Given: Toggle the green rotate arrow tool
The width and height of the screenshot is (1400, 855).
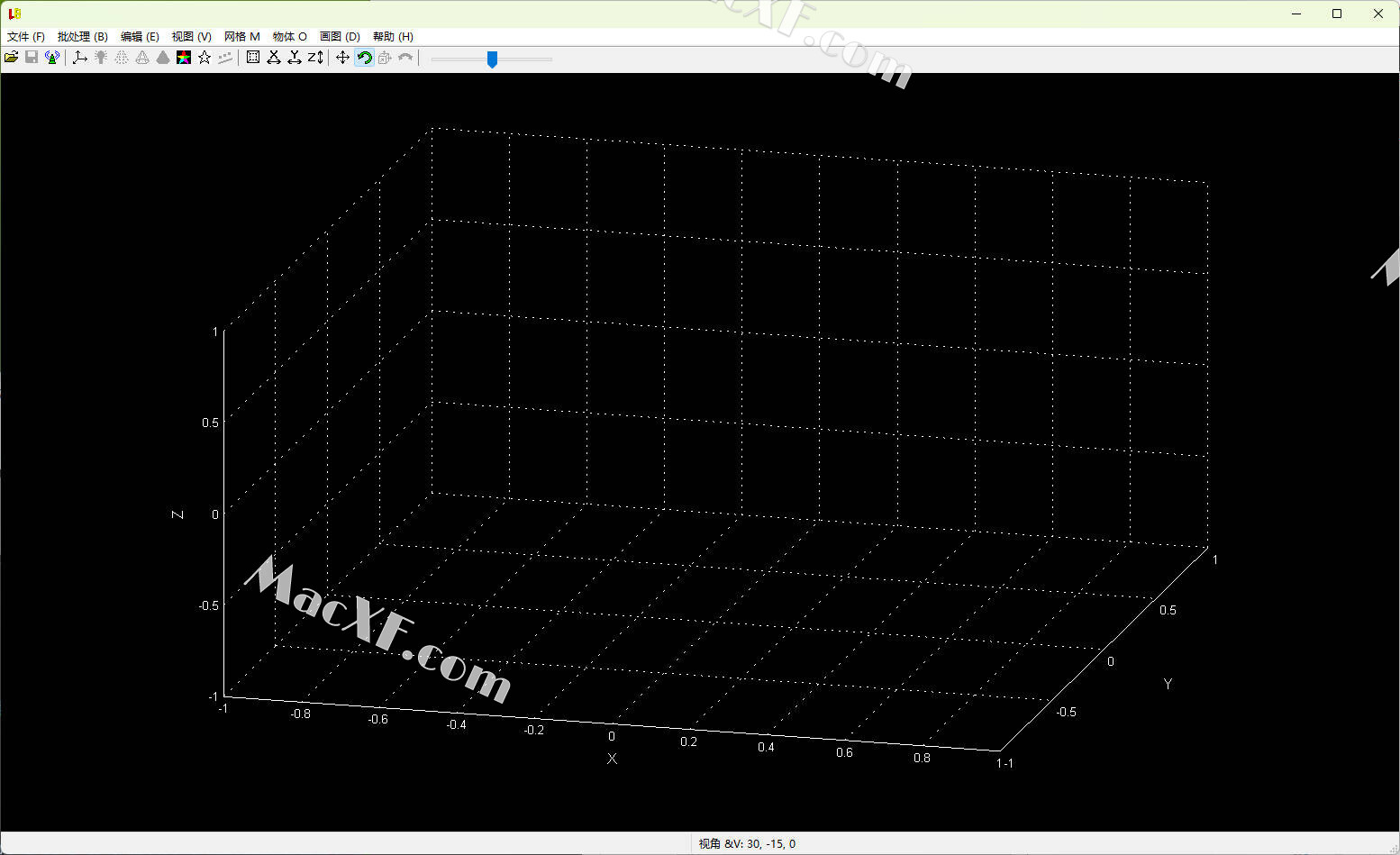Looking at the screenshot, I should (x=364, y=58).
